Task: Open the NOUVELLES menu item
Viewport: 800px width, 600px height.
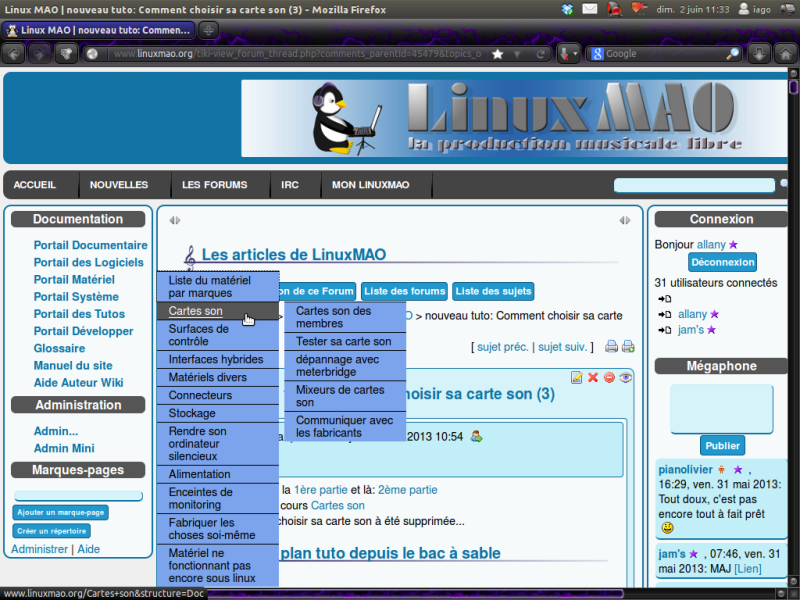Action: click(x=119, y=185)
